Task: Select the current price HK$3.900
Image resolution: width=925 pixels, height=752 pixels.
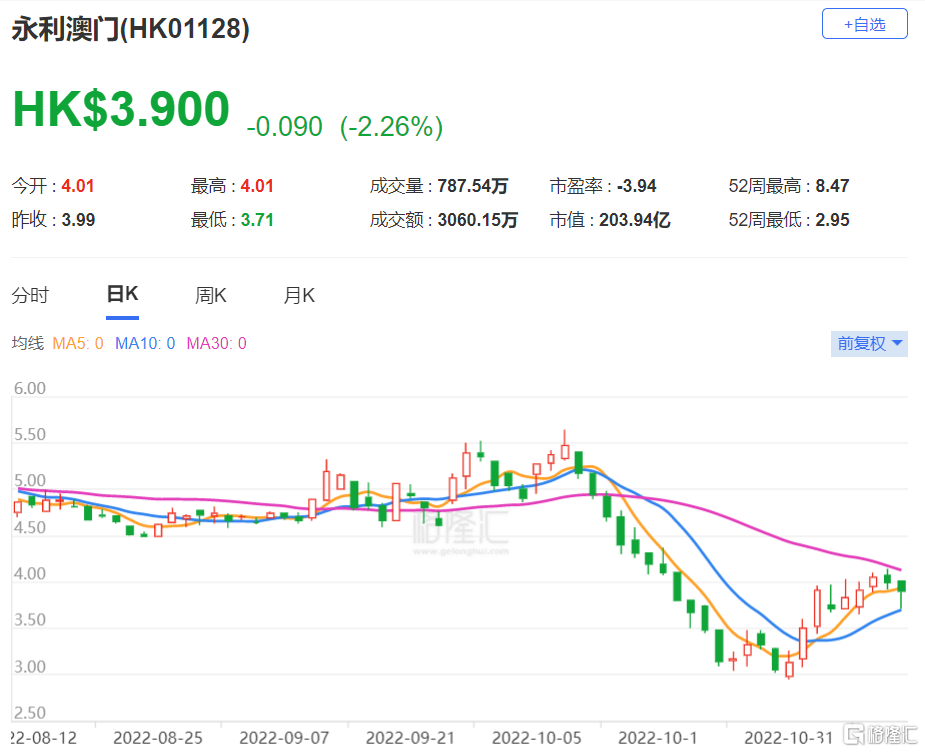Action: [x=119, y=109]
